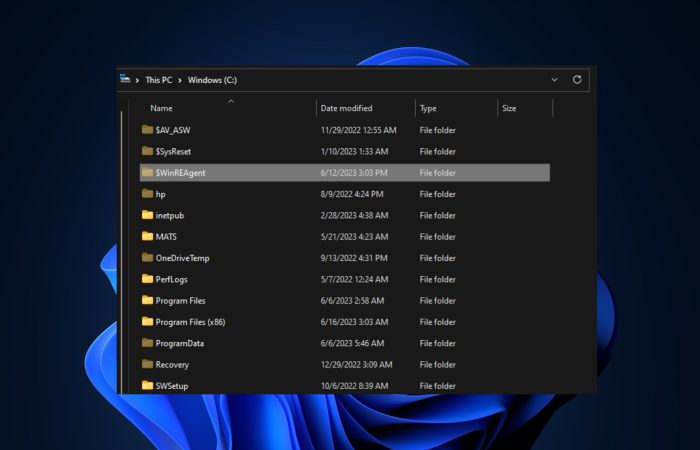The height and width of the screenshot is (450, 700).
Task: Click the $WinREAgent folder icon
Action: (x=147, y=173)
